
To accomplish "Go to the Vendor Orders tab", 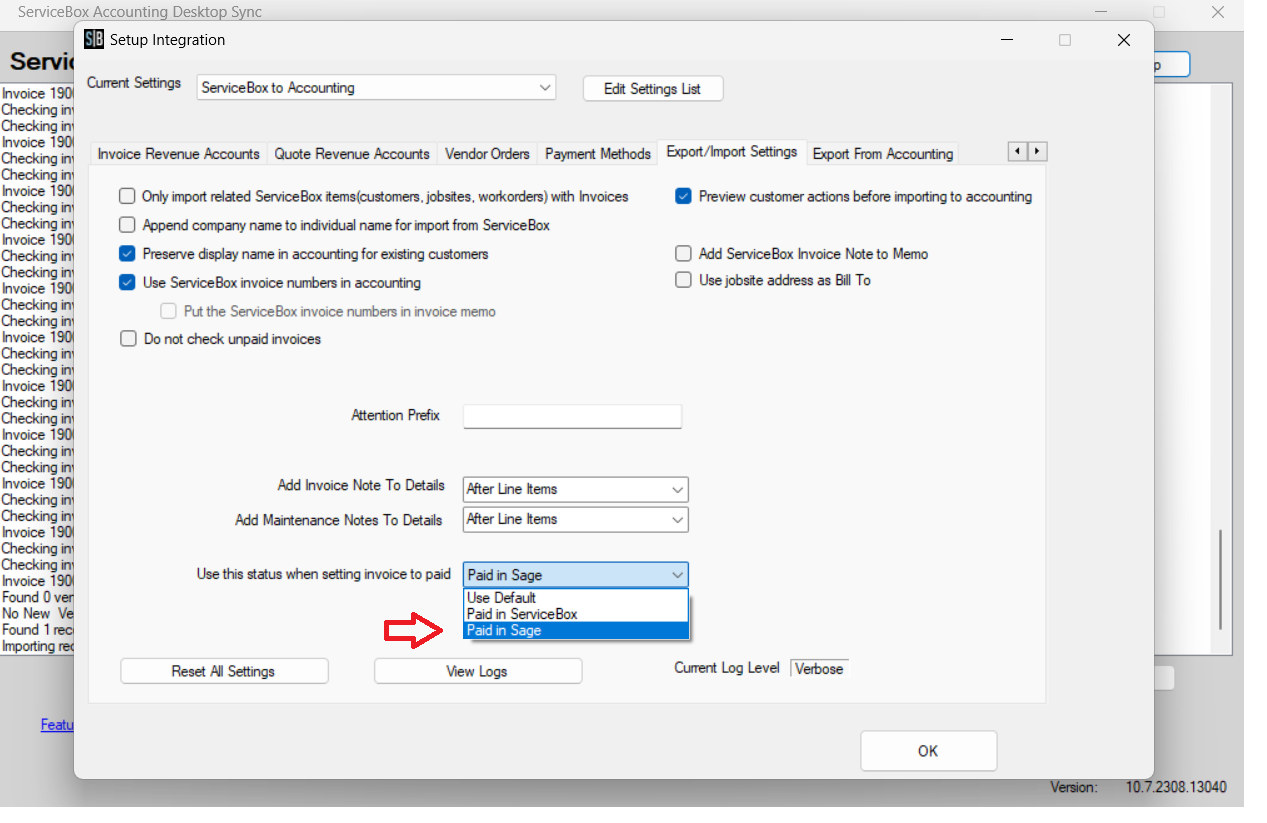I will (x=487, y=154).
